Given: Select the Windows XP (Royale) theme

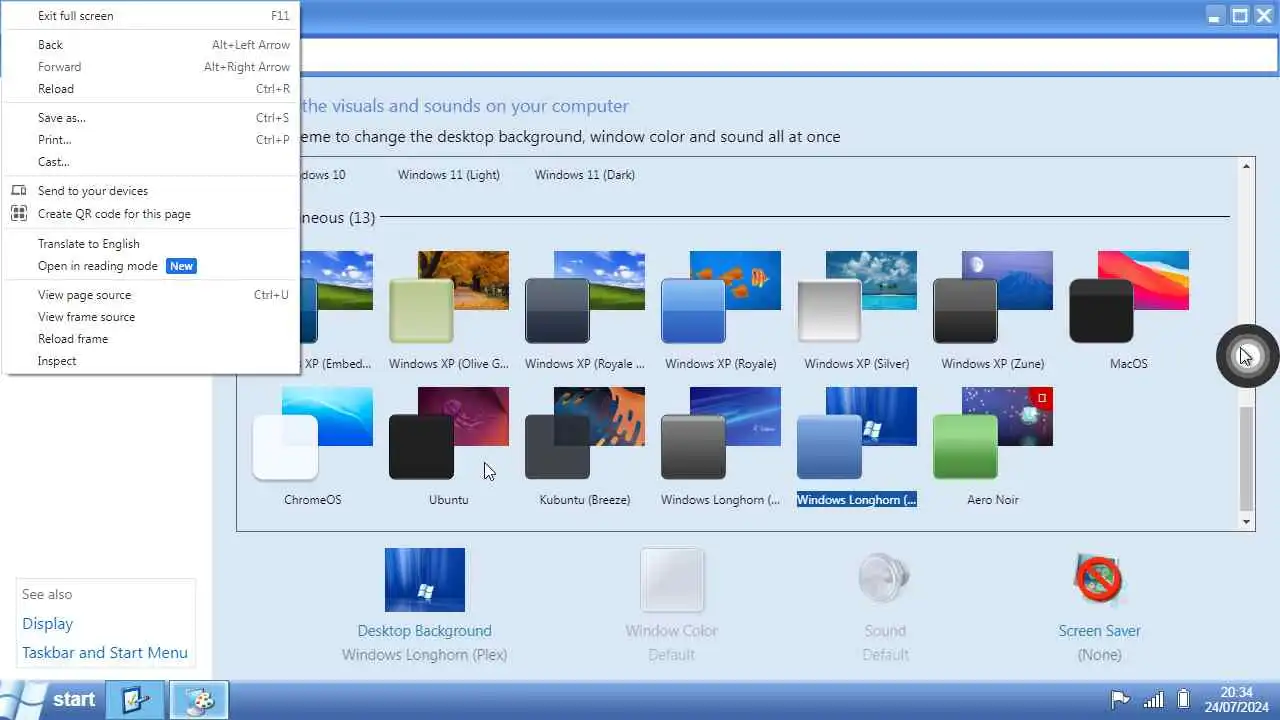Looking at the screenshot, I should coord(720,310).
